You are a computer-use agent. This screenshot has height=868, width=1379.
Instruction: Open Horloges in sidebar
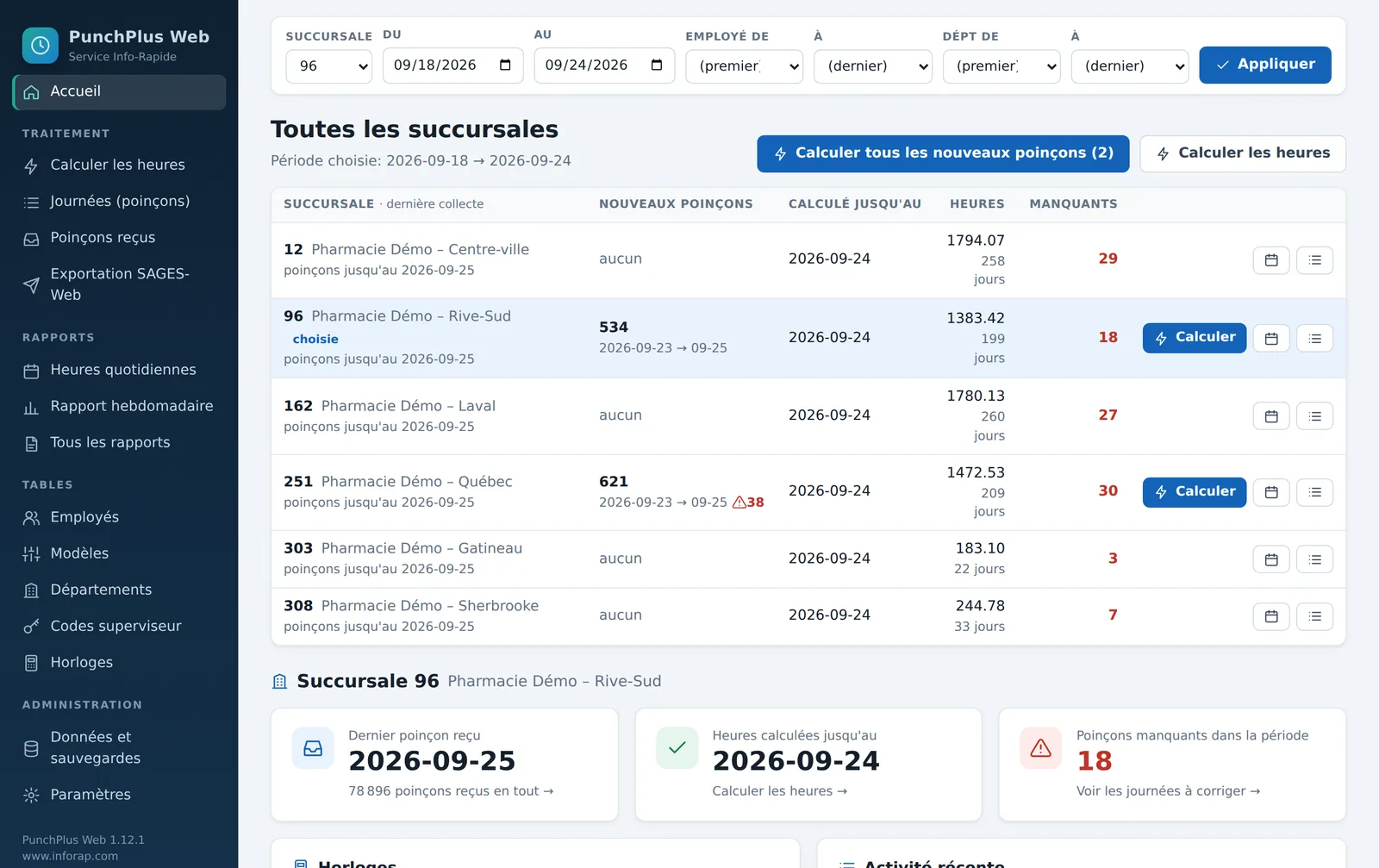119,663
